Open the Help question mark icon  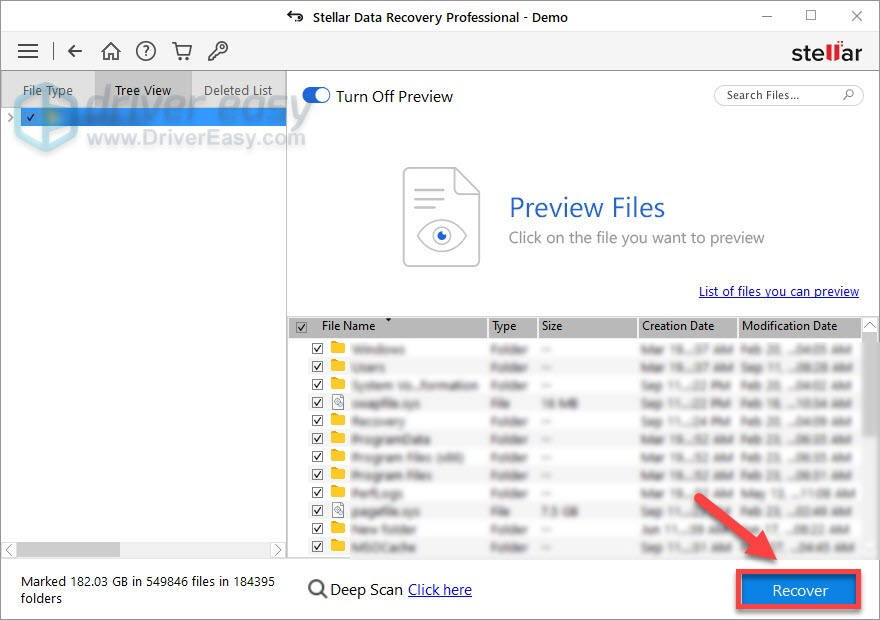point(146,51)
